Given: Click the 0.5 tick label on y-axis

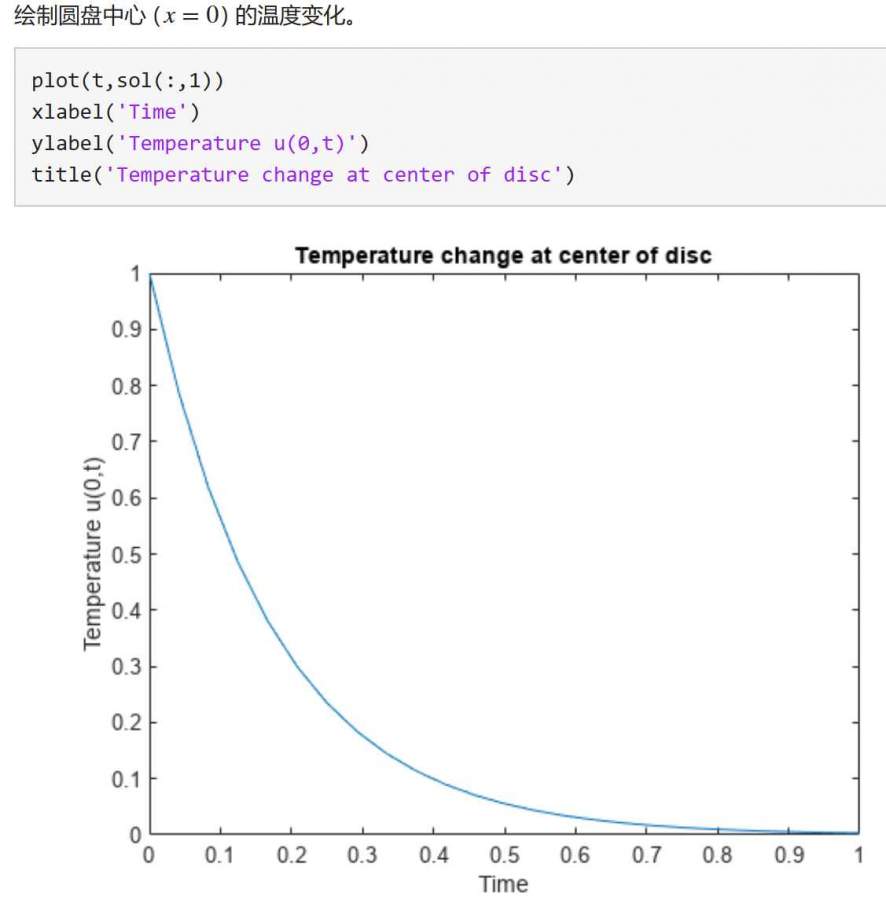Looking at the screenshot, I should pyautogui.click(x=125, y=554).
